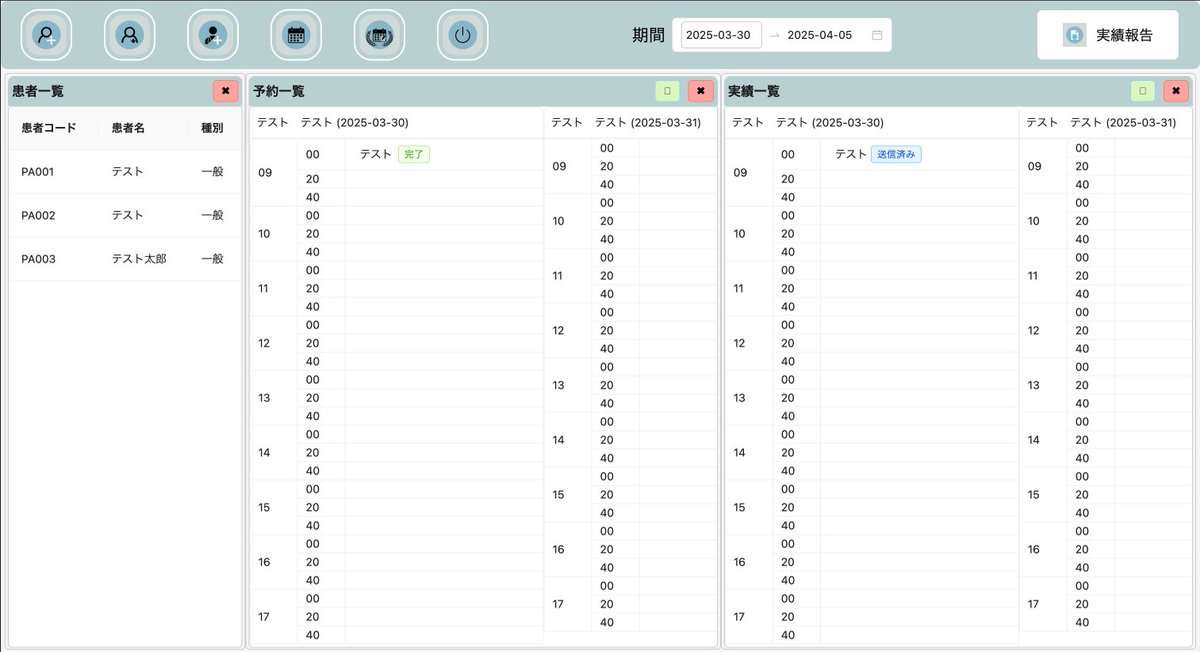1200x652 pixels.
Task: Click the 実績報告 report button
Action: (1107, 35)
